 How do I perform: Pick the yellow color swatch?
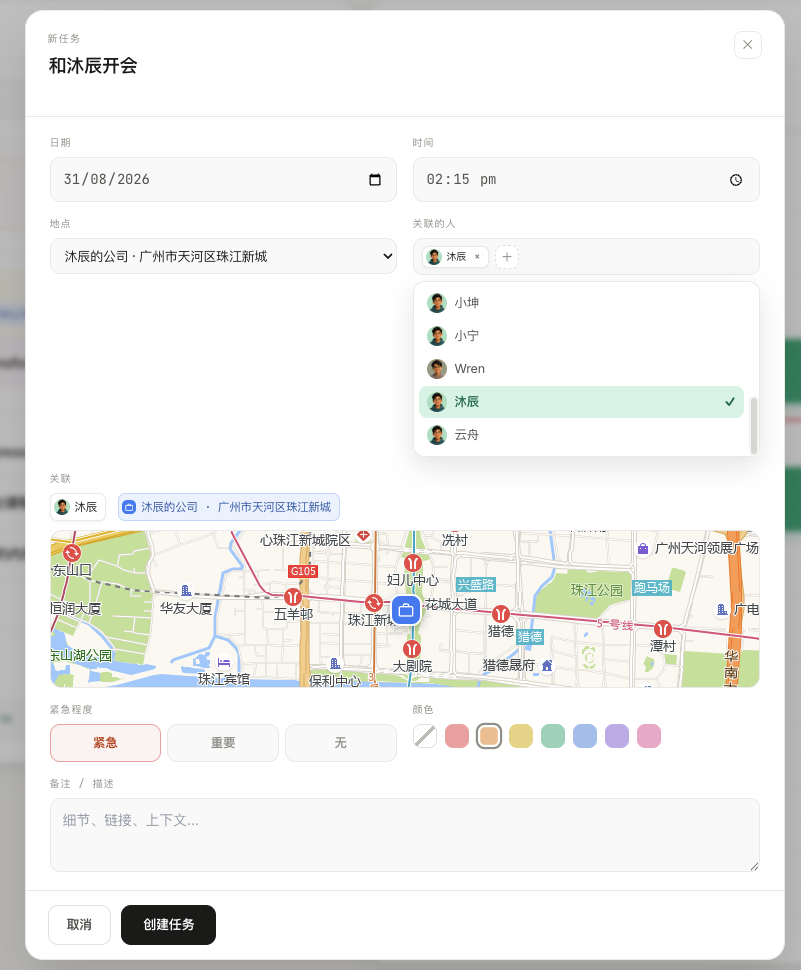click(x=521, y=736)
